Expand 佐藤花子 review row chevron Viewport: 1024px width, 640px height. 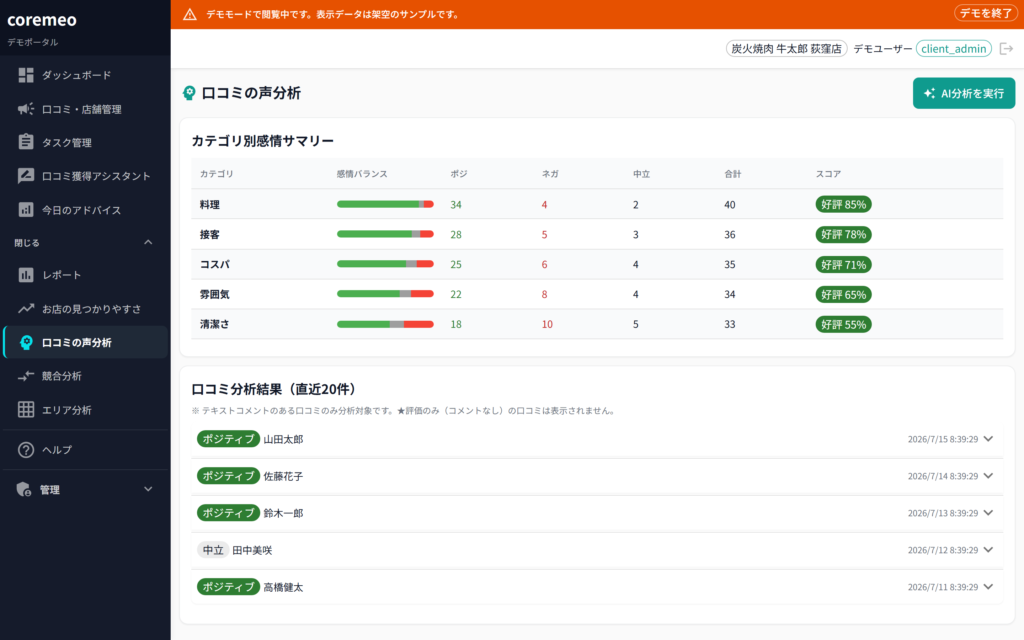989,476
